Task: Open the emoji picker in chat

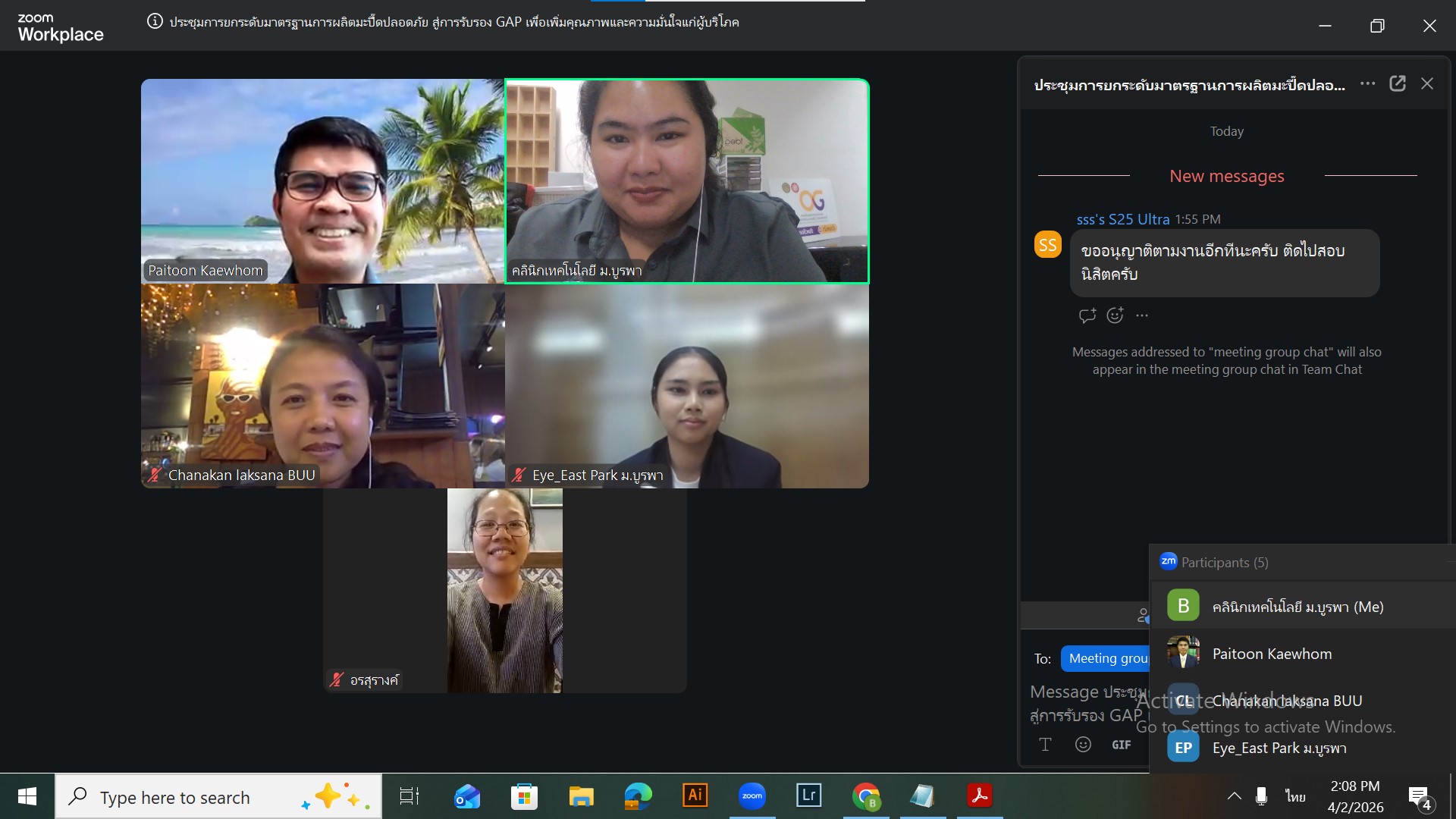Action: pos(1083,745)
